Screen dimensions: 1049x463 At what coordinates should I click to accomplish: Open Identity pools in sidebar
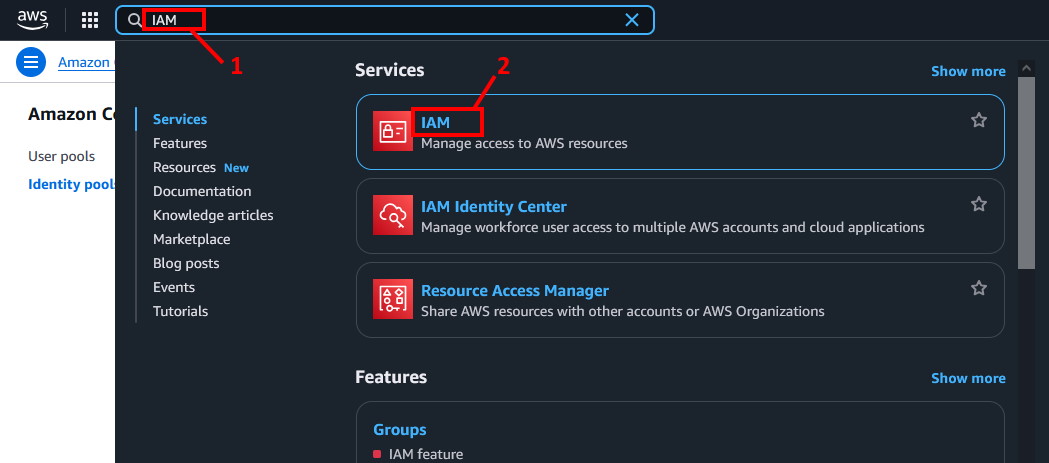click(x=70, y=184)
